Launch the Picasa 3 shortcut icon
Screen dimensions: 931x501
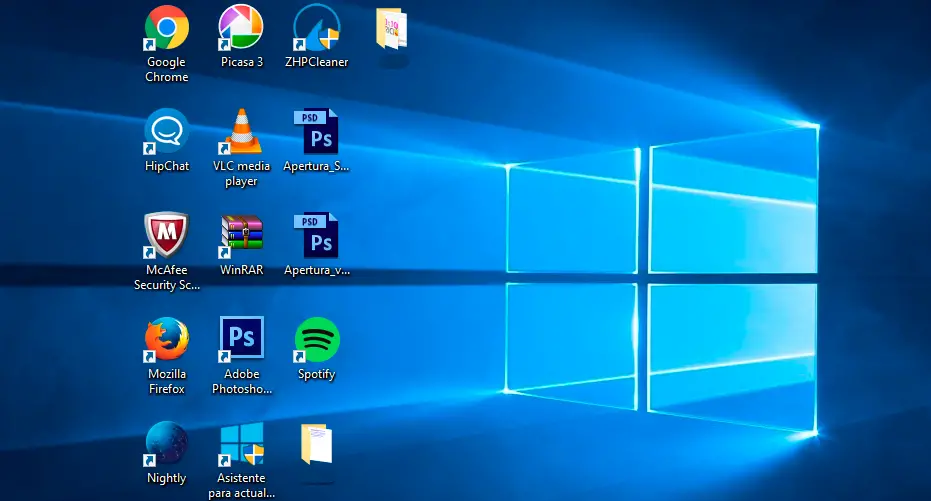tap(241, 27)
